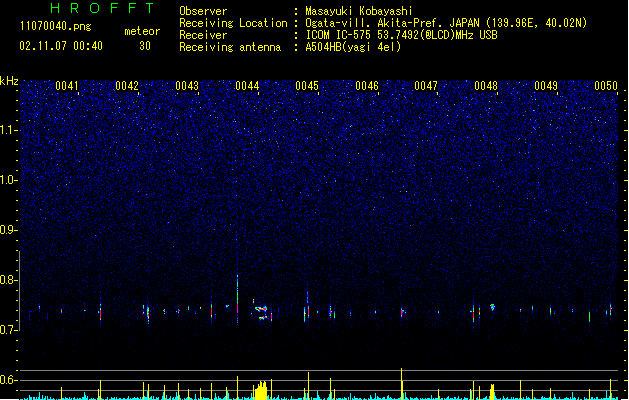629x400 pixels.
Task: Click the 0050 time marker
Action: (606, 86)
